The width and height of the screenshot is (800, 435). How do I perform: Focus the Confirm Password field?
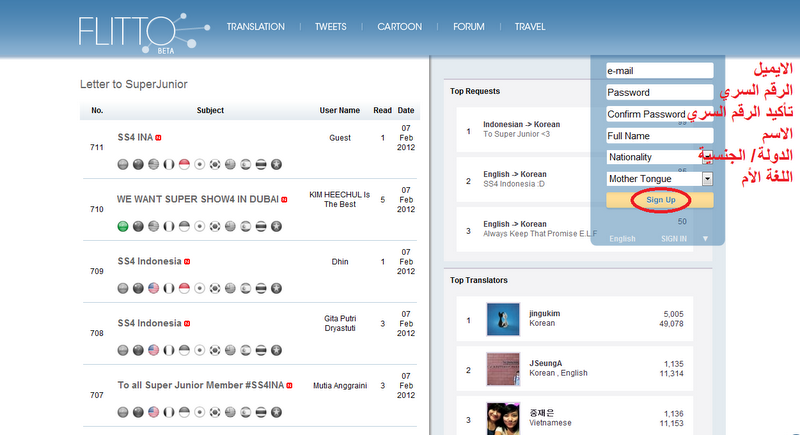[x=660, y=114]
